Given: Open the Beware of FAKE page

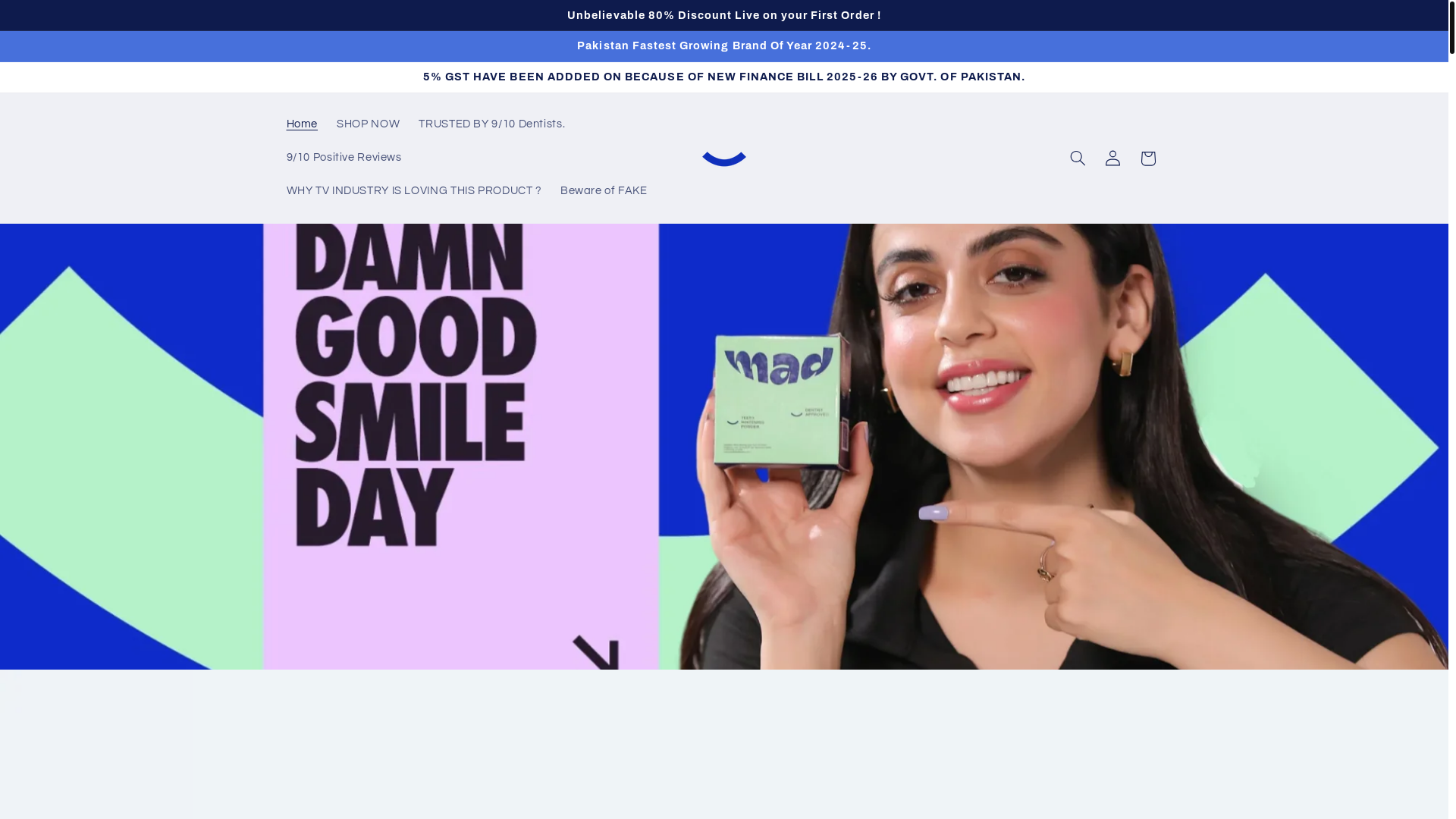Looking at the screenshot, I should click(x=604, y=191).
